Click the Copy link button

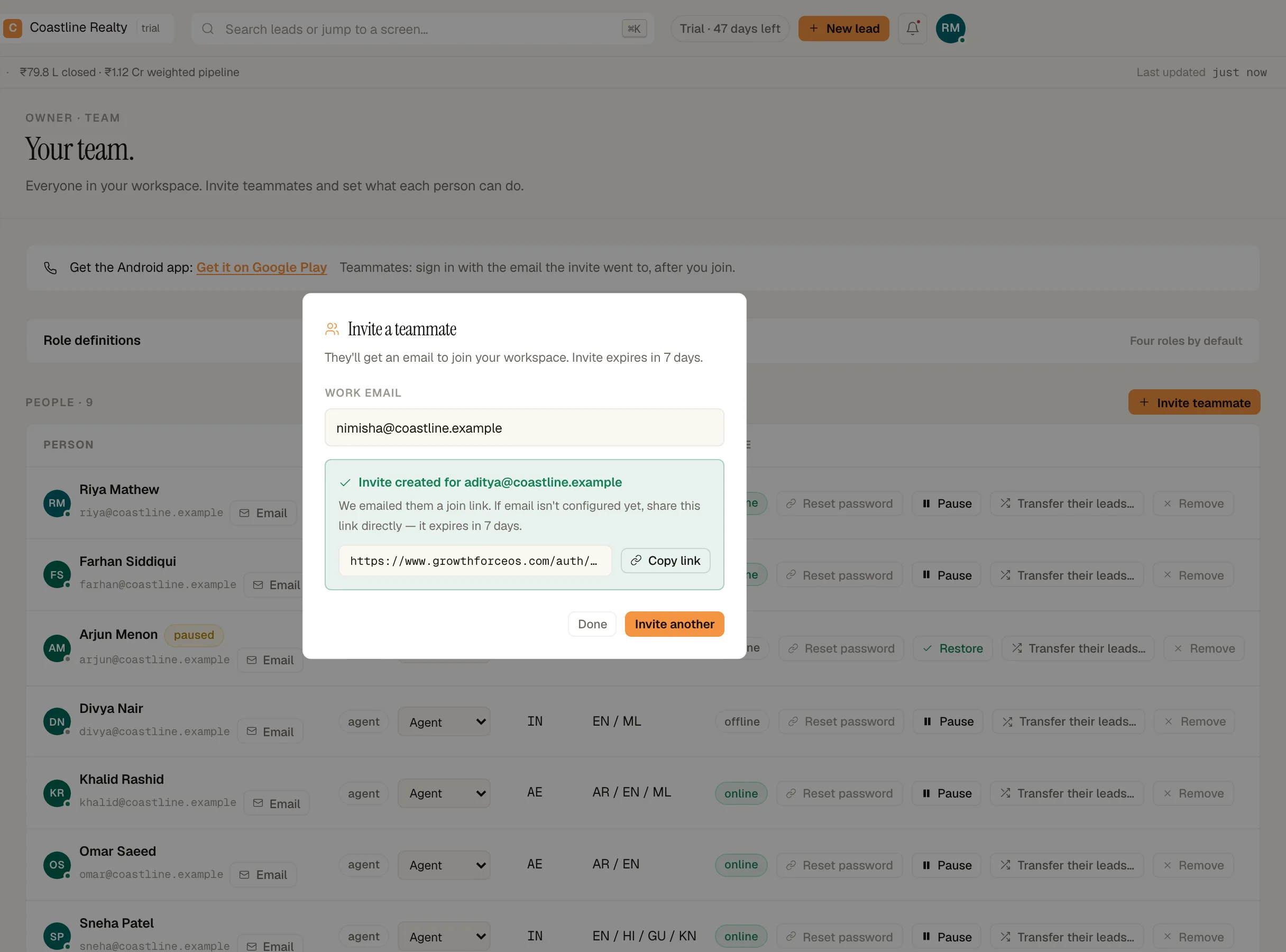coord(665,561)
